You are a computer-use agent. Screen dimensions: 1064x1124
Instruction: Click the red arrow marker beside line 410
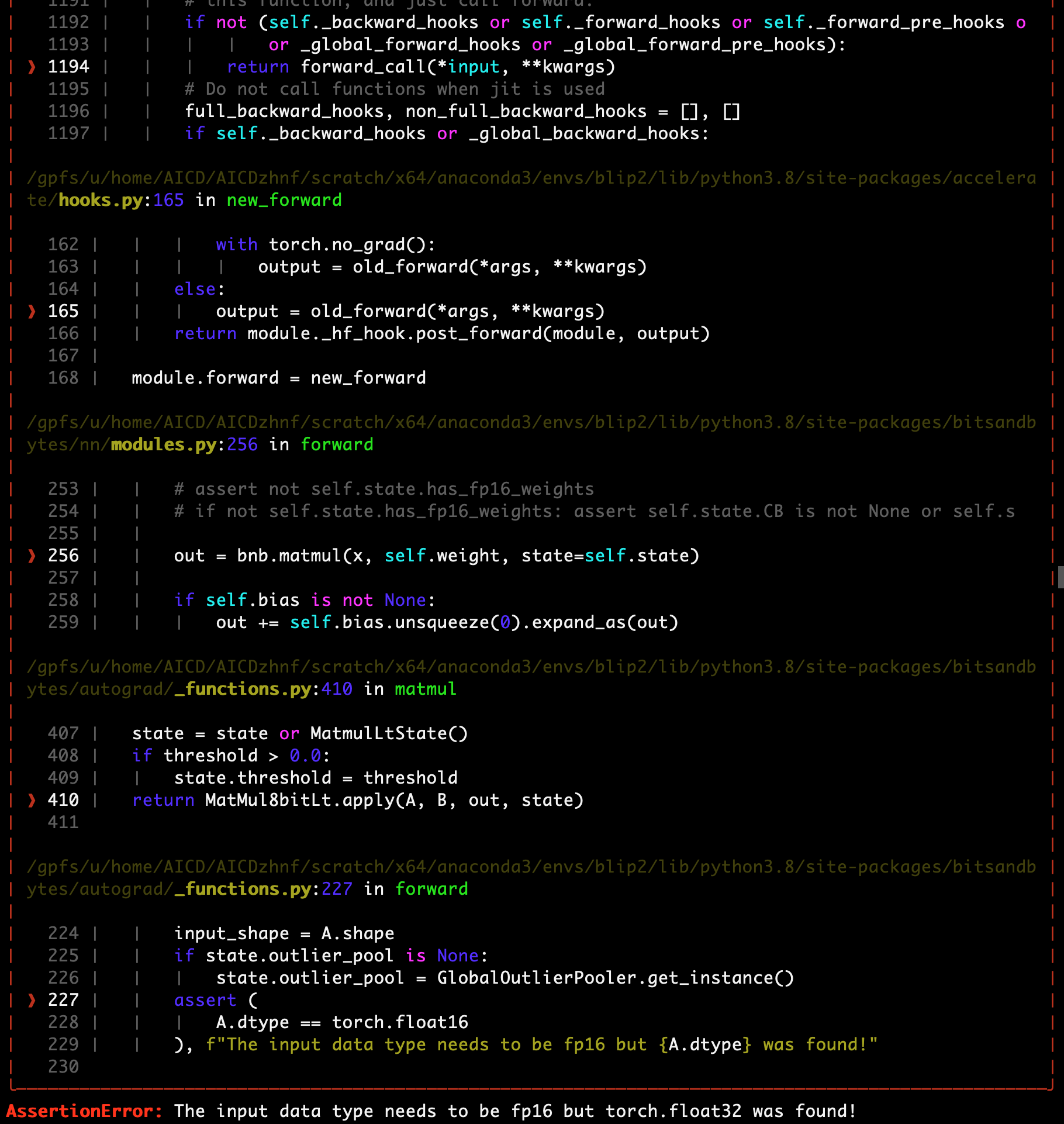coord(32,800)
